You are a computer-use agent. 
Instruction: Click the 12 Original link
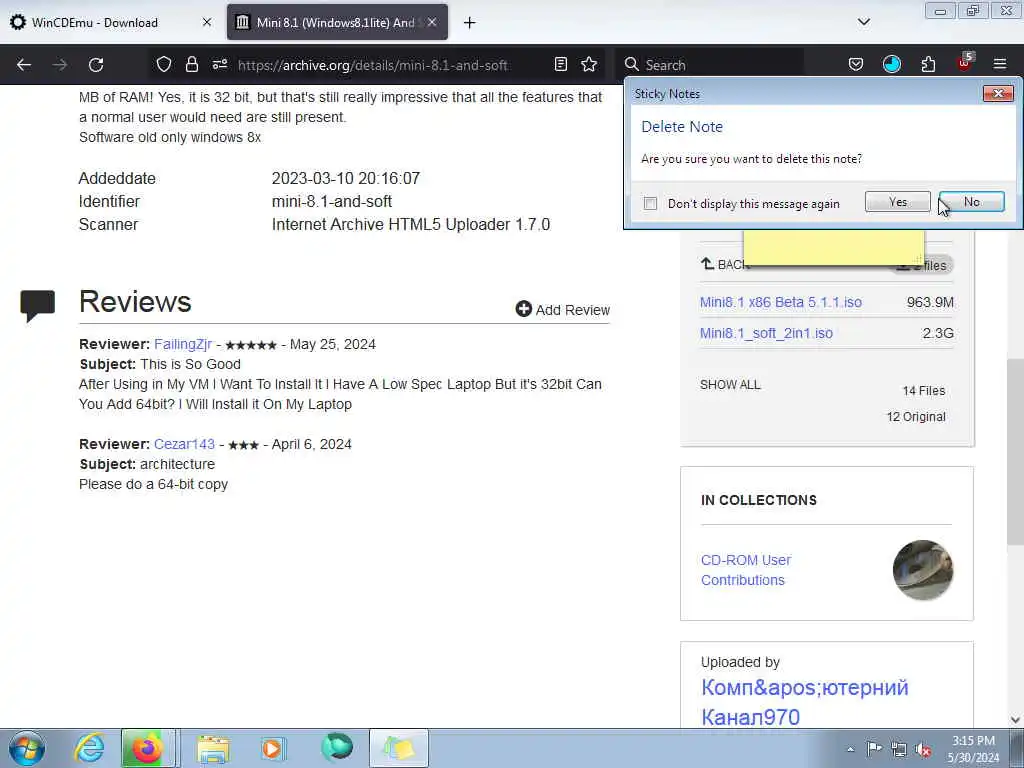coord(916,417)
